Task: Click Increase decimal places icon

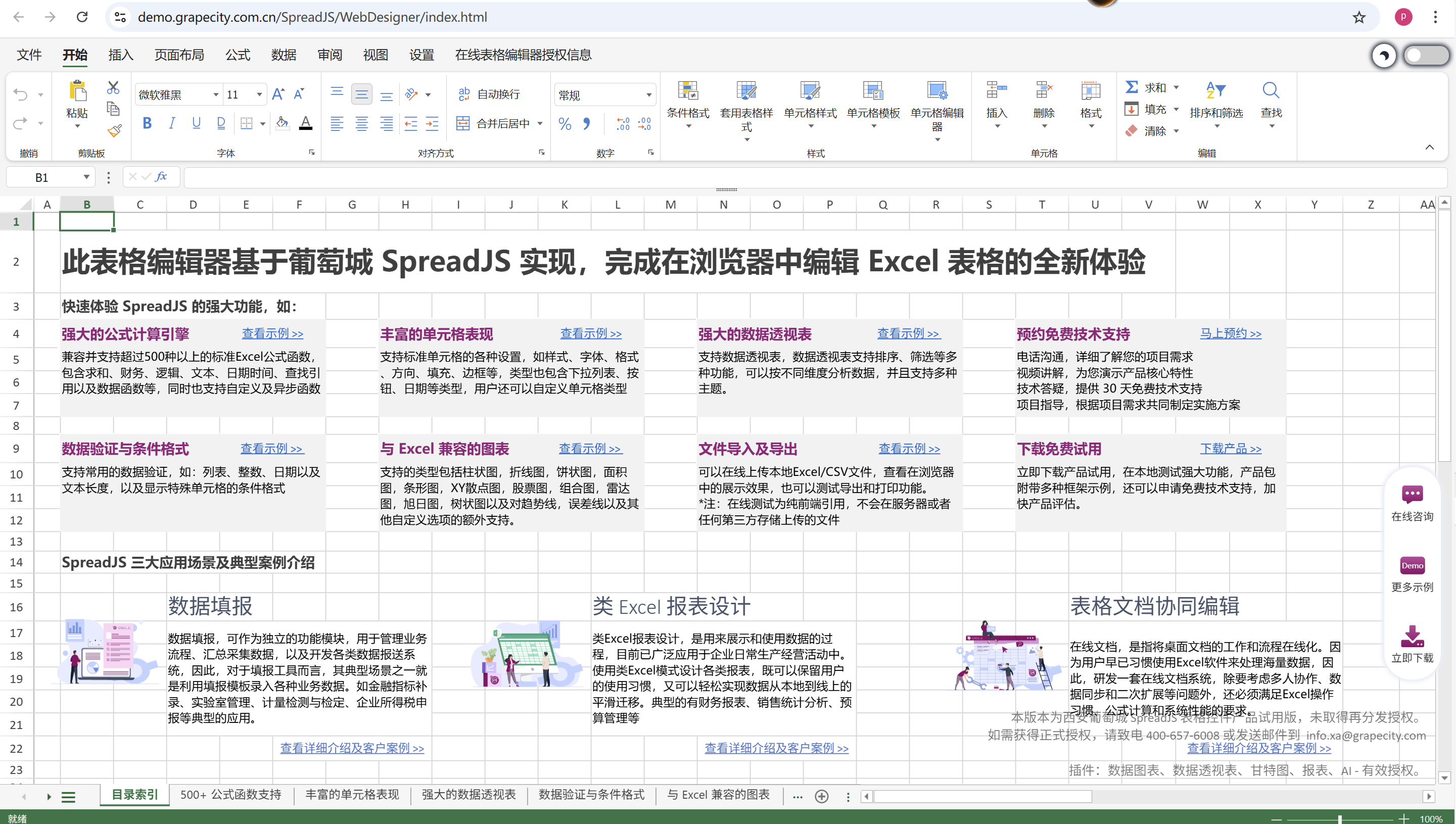Action: point(623,123)
